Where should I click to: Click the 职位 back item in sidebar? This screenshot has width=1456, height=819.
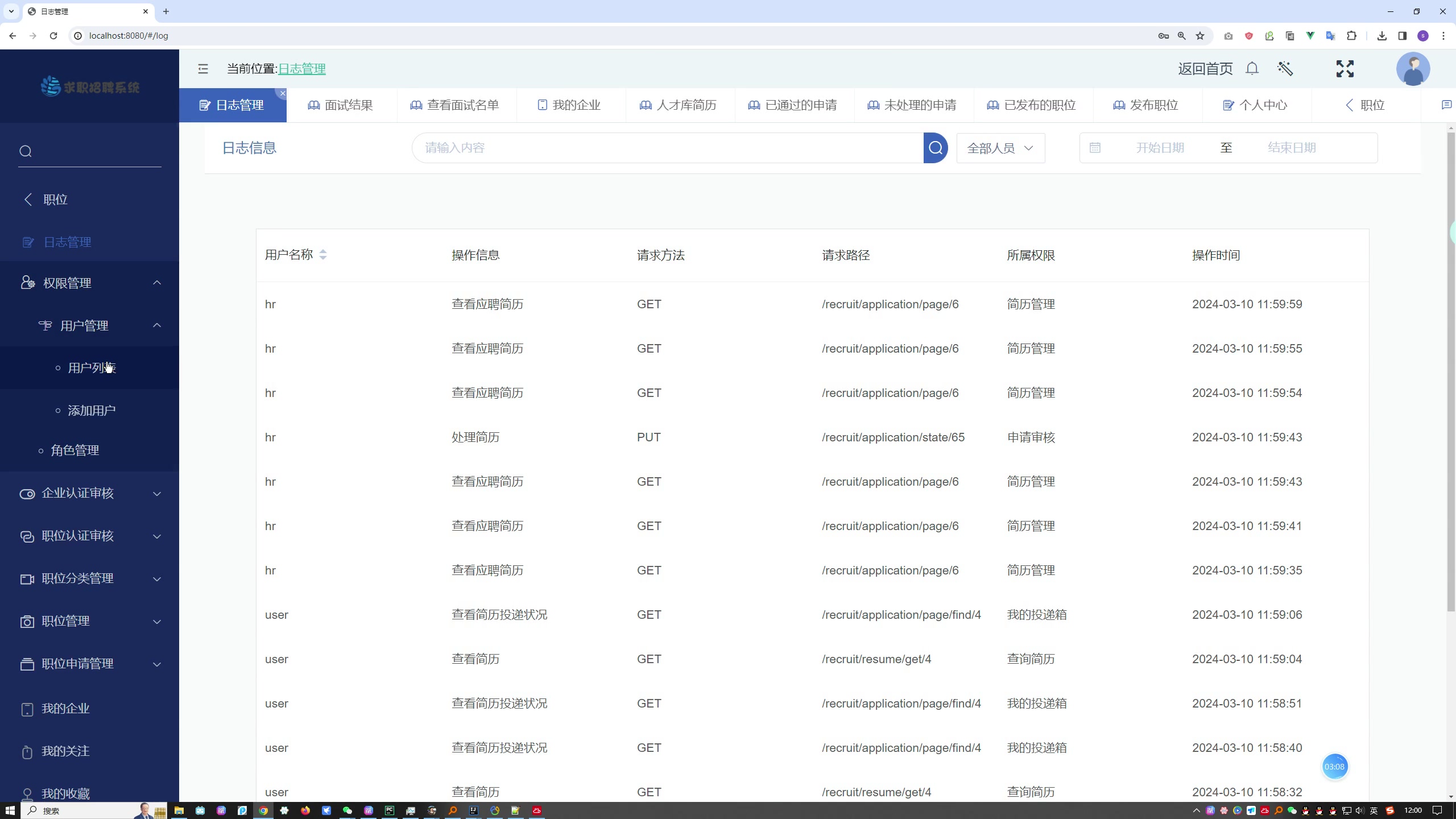pos(89,200)
